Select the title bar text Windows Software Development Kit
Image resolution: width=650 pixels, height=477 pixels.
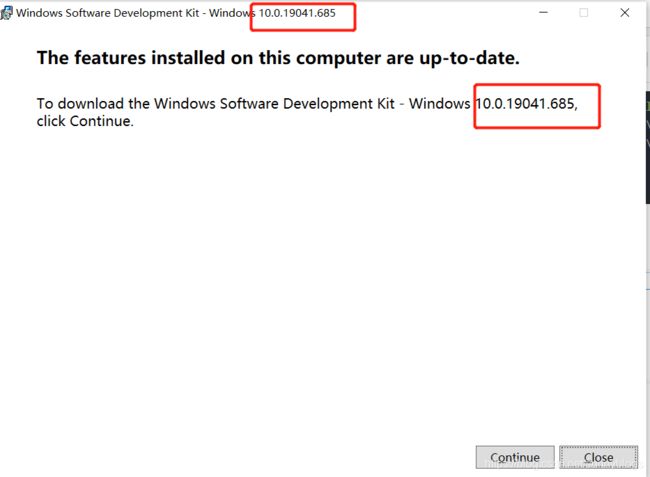pyautogui.click(x=108, y=13)
